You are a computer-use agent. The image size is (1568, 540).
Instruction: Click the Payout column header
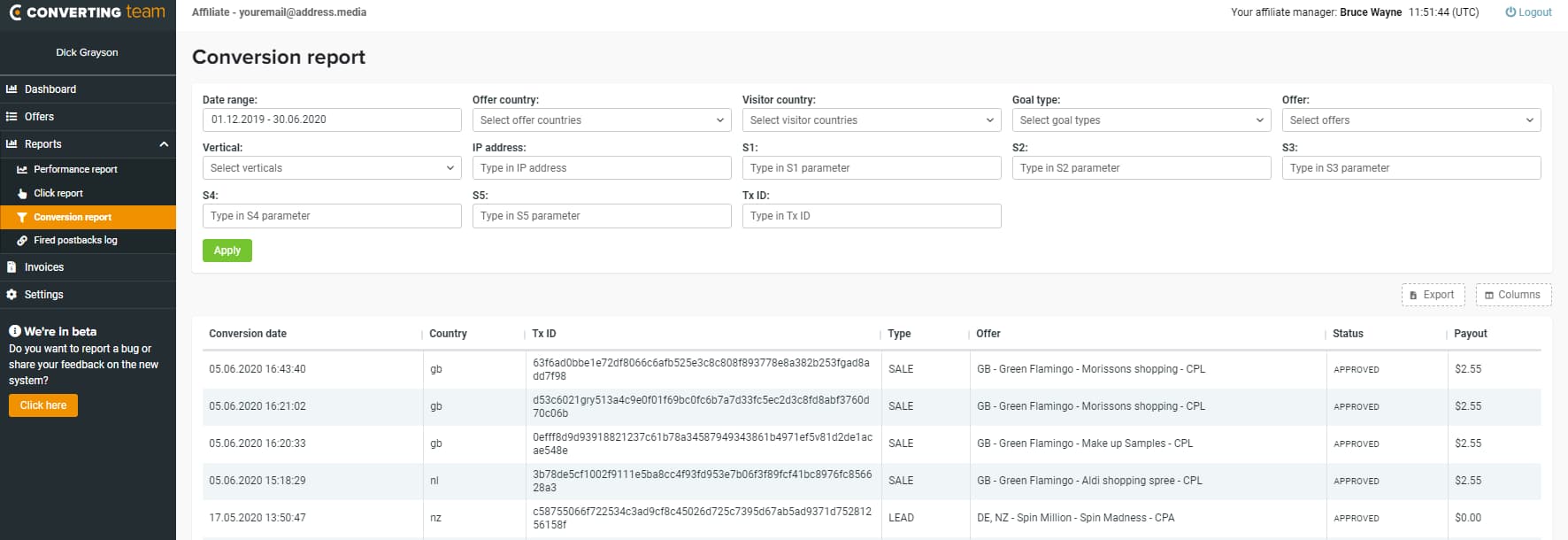tap(1471, 334)
